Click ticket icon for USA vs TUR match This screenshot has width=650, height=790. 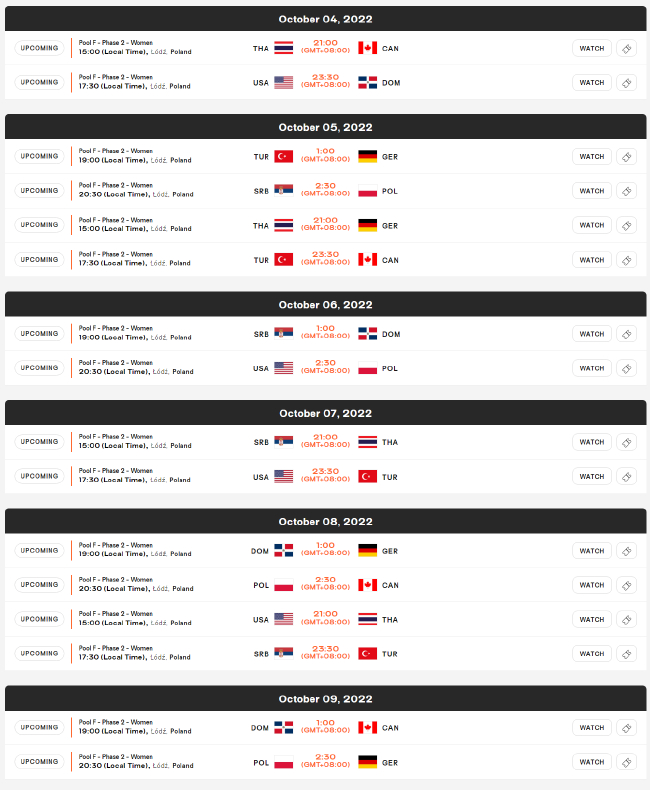click(626, 477)
